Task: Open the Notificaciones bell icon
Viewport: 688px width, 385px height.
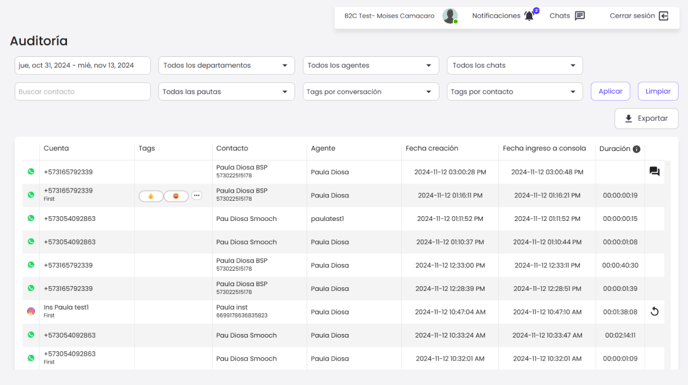Action: [x=529, y=16]
